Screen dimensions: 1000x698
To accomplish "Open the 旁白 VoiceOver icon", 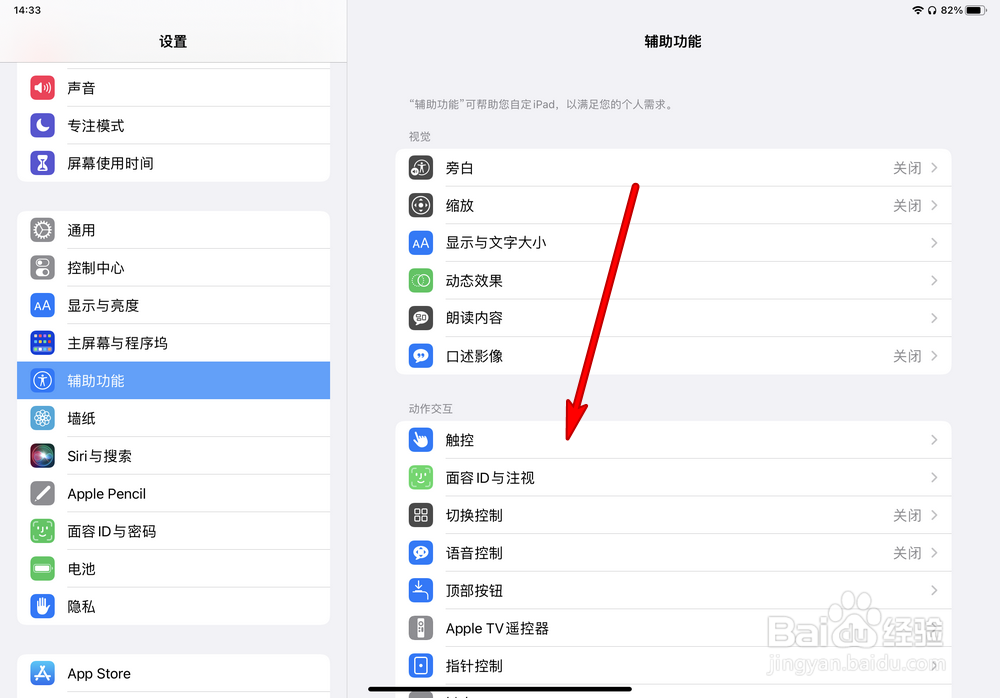I will 420,168.
